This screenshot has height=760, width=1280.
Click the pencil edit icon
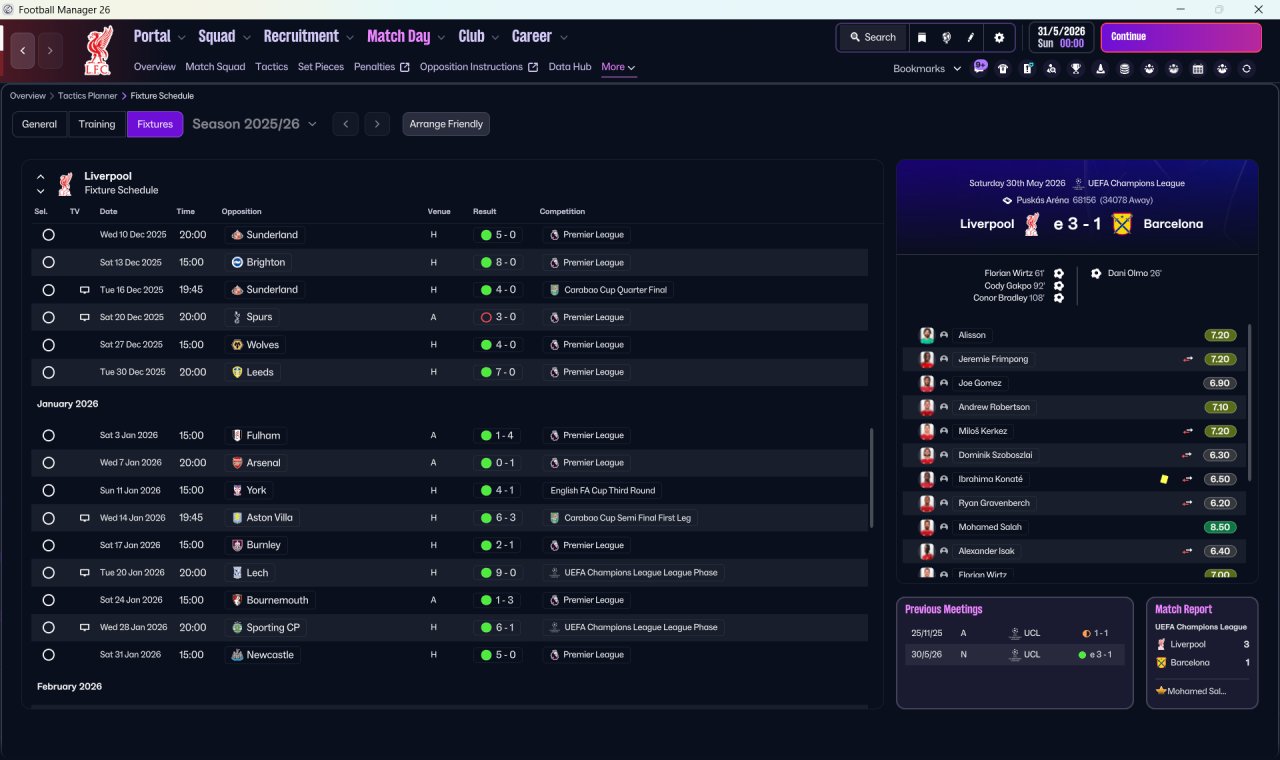(971, 37)
